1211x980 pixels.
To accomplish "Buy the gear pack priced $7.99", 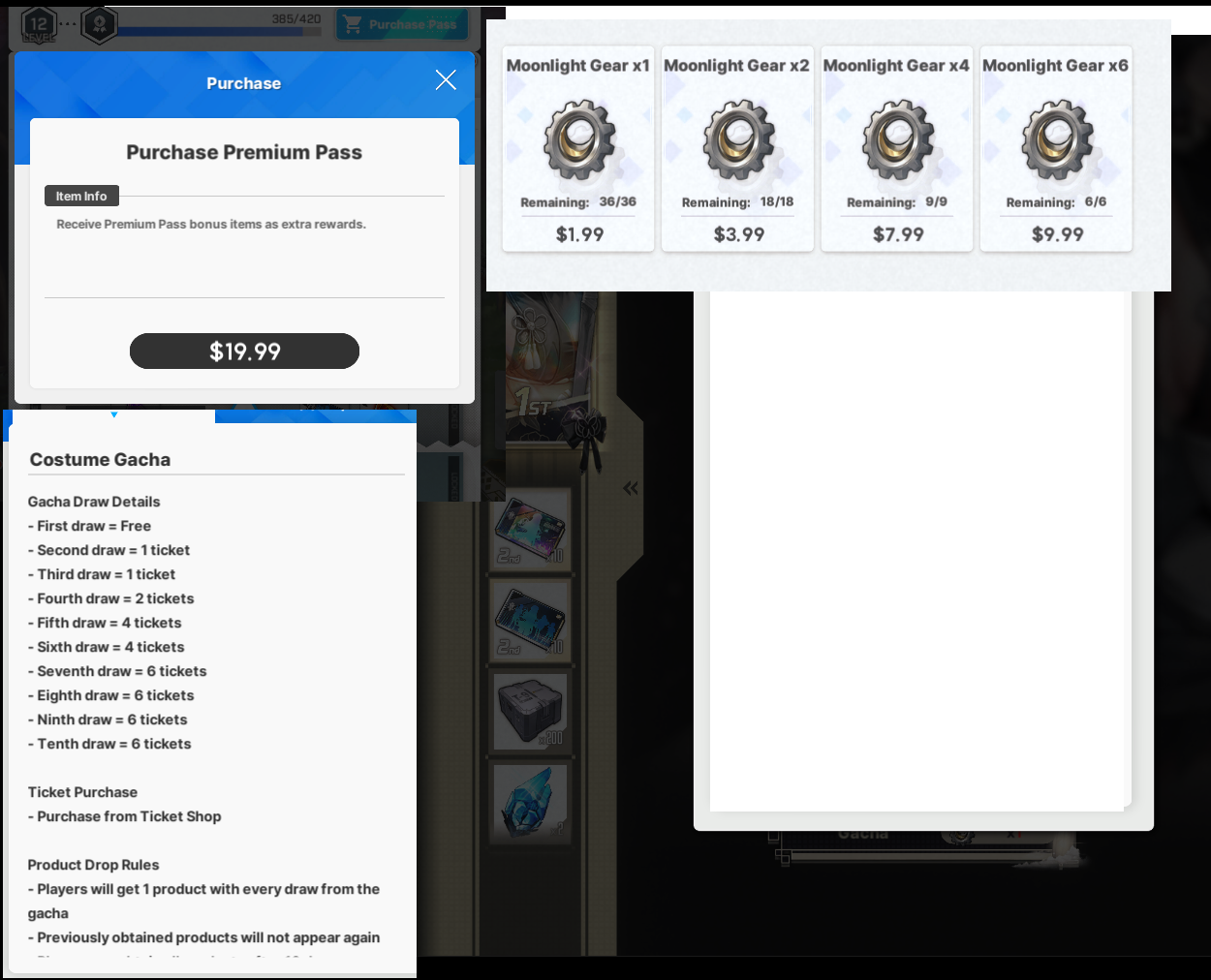I will tap(898, 234).
